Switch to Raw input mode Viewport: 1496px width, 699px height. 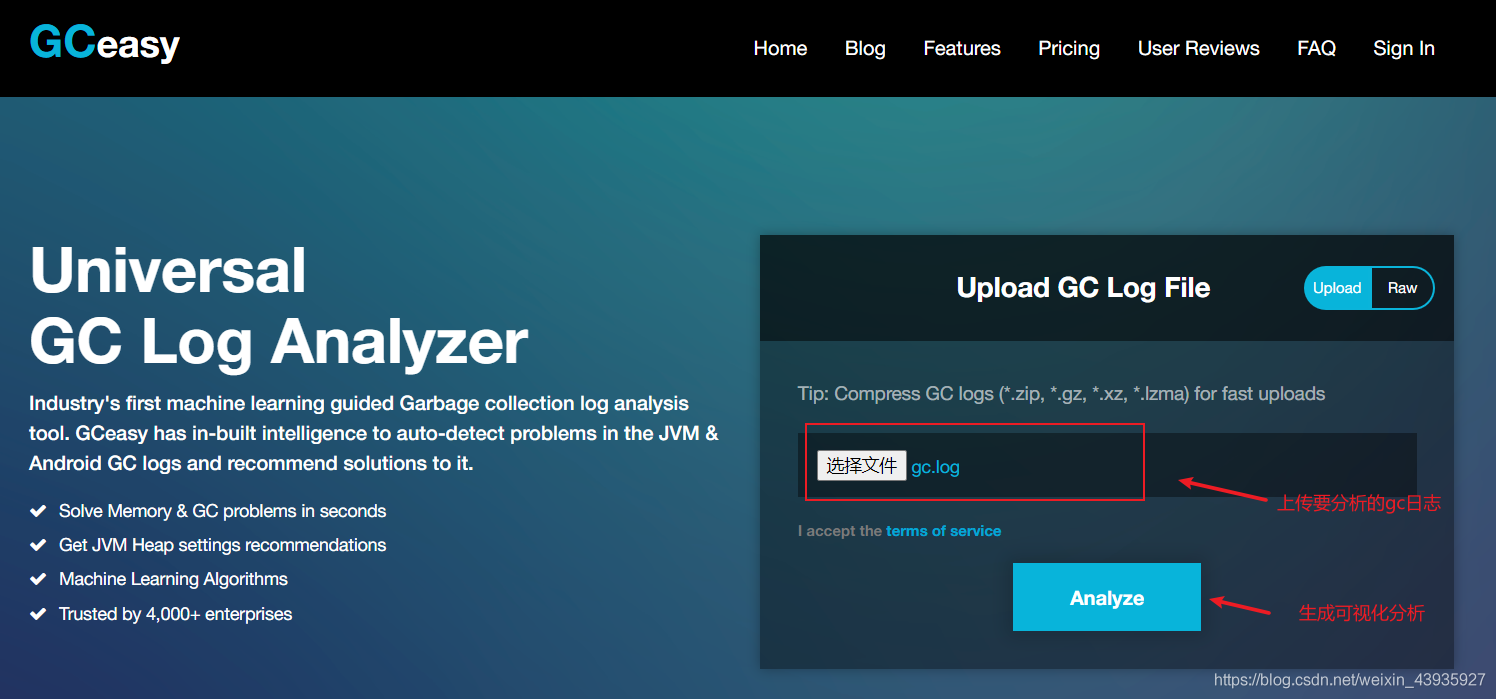pos(1402,288)
